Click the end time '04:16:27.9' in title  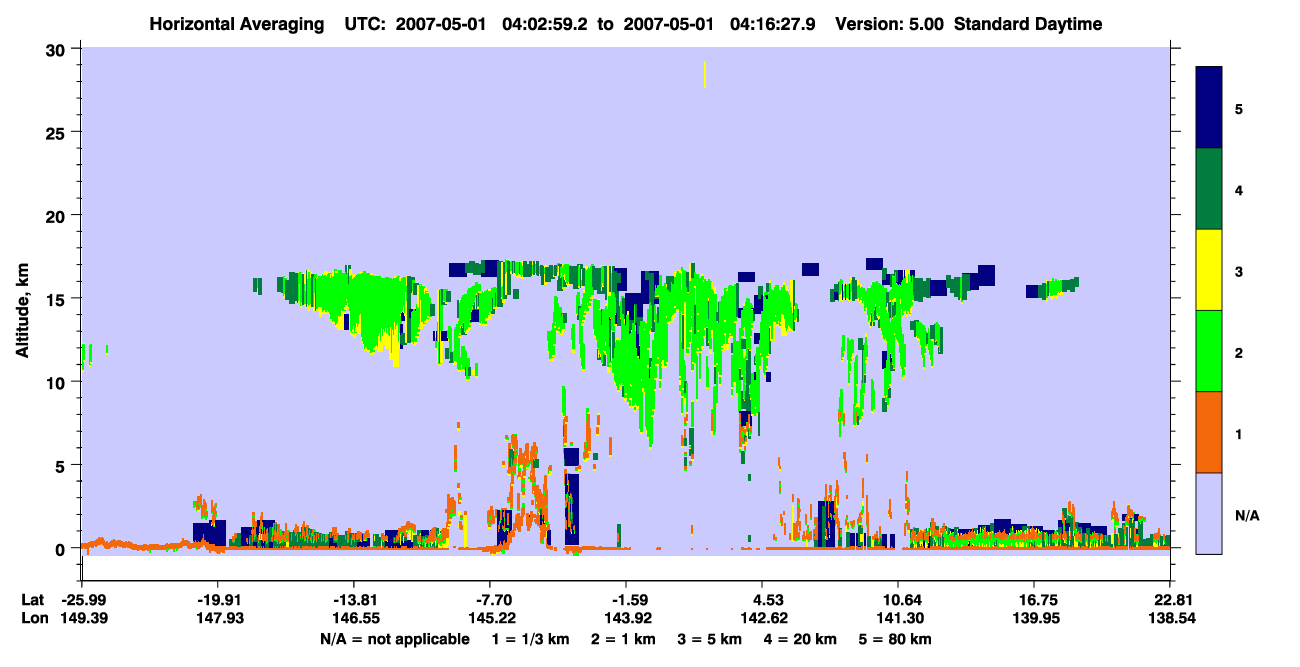pos(771,24)
